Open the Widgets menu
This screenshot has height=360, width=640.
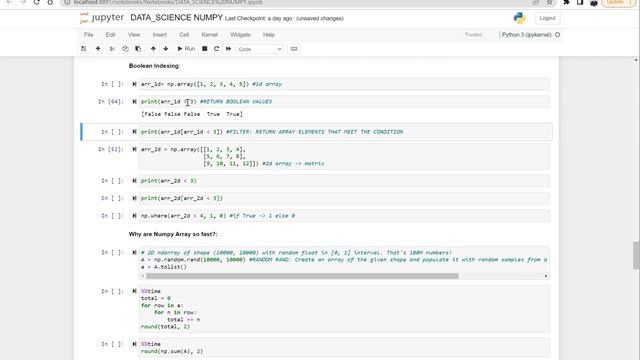point(240,35)
